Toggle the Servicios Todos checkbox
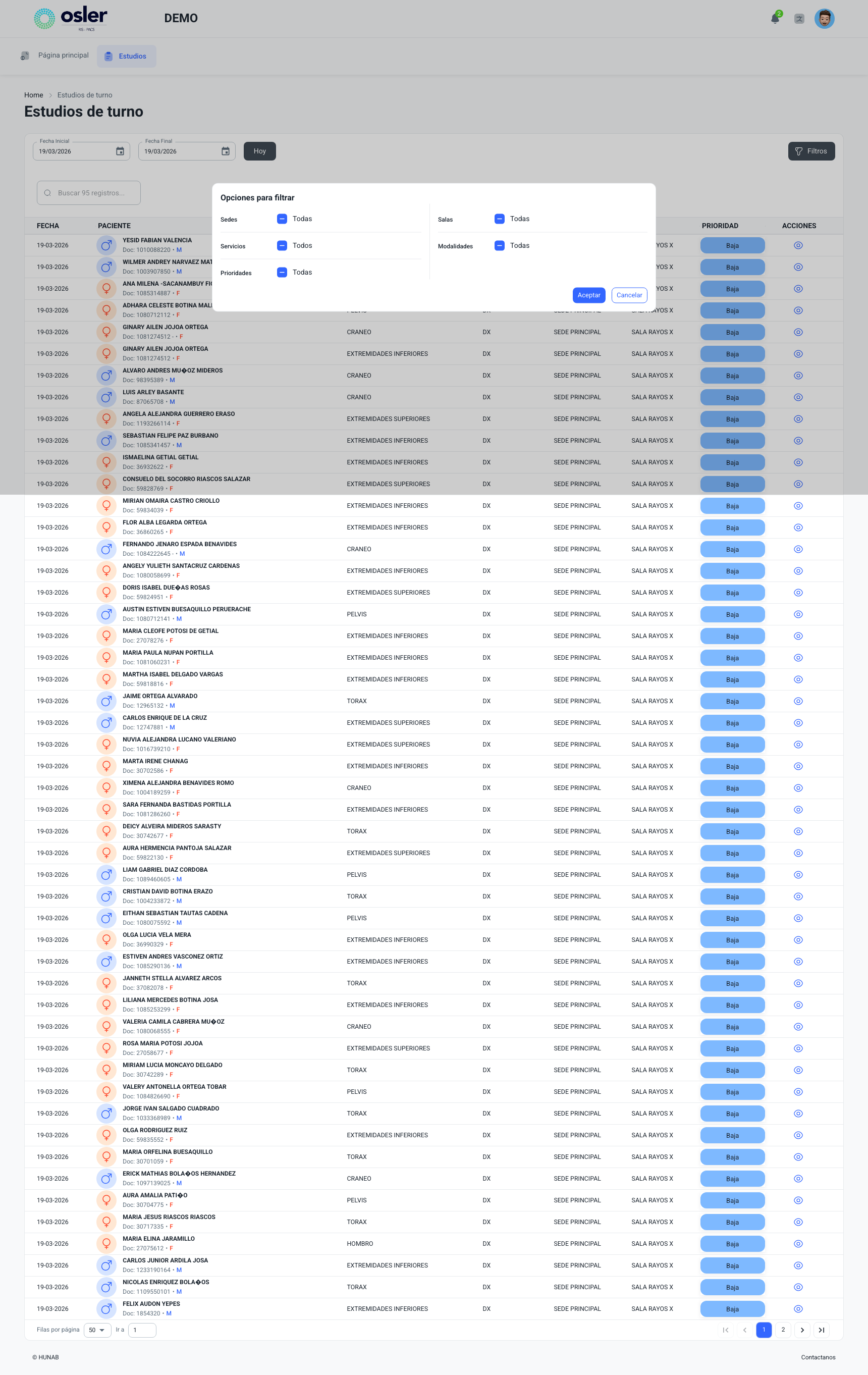This screenshot has height=1375, width=868. 282,245
